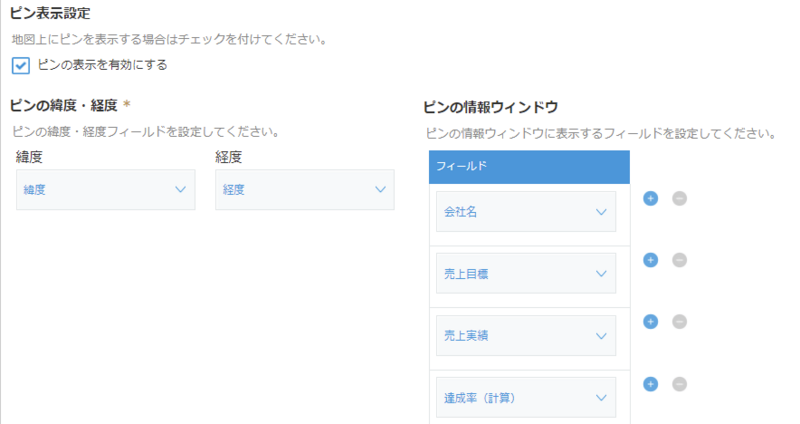Add a row after 達成率（計算） field
Image resolution: width=800 pixels, height=424 pixels.
click(650, 384)
